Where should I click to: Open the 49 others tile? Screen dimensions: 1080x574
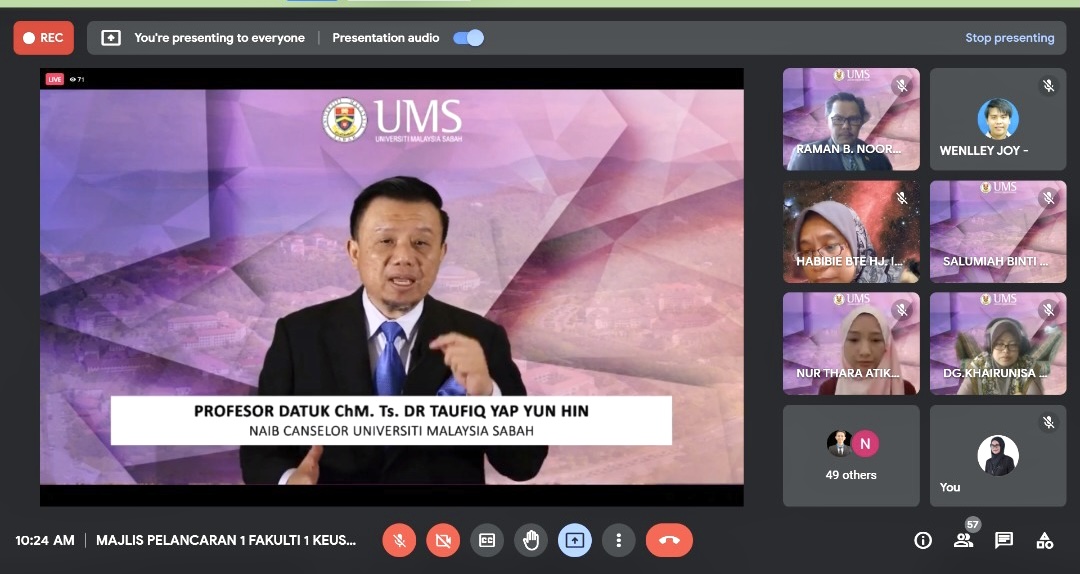pyautogui.click(x=851, y=455)
